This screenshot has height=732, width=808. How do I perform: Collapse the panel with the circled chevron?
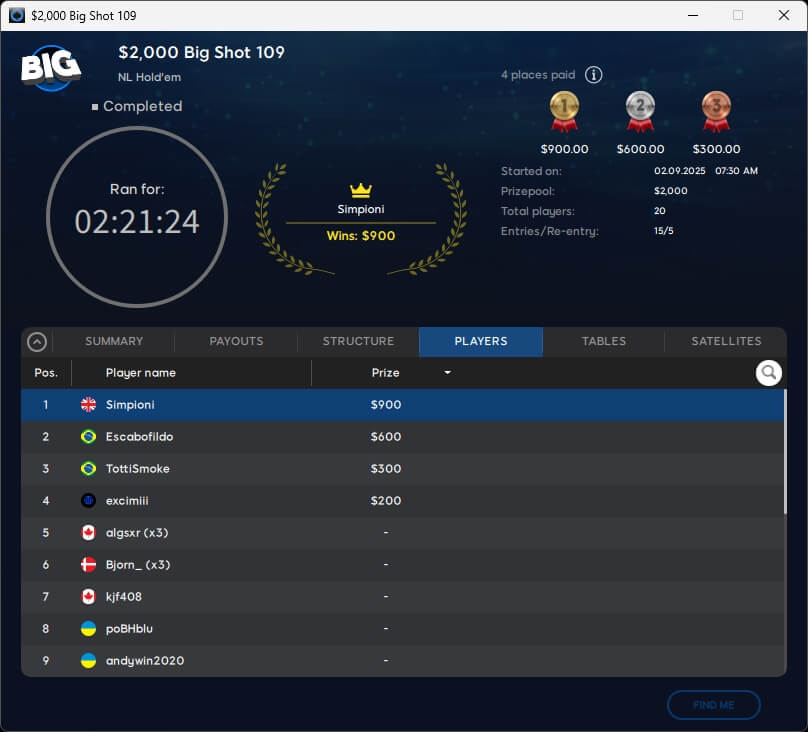pyautogui.click(x=37, y=342)
